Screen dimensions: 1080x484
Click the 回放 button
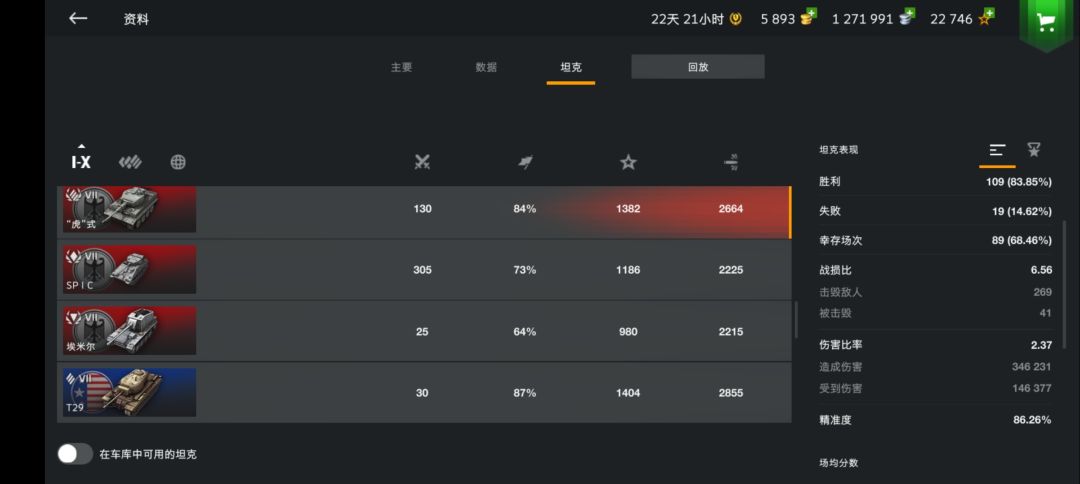pyautogui.click(x=697, y=67)
